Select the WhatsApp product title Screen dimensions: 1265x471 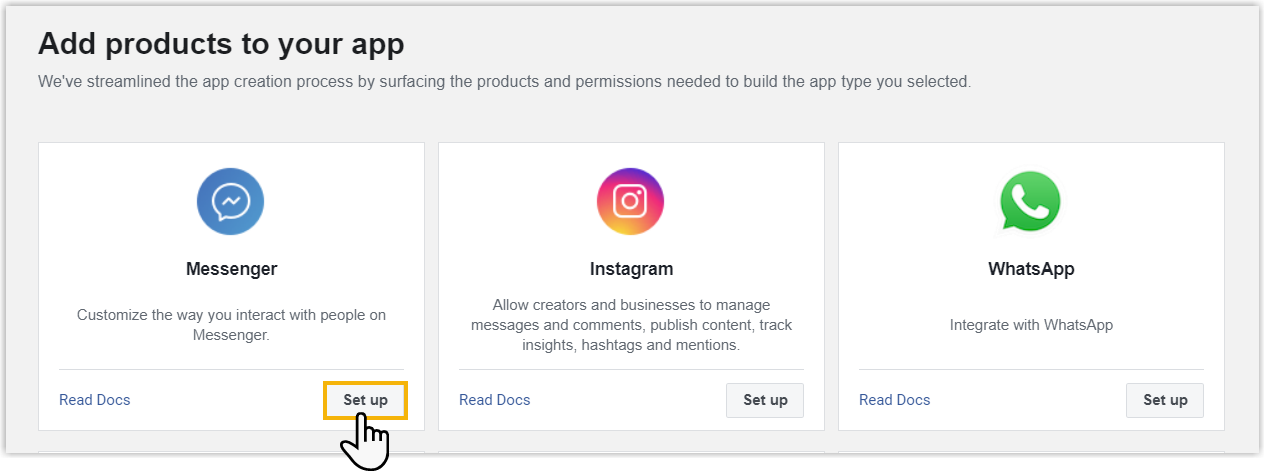(1031, 269)
